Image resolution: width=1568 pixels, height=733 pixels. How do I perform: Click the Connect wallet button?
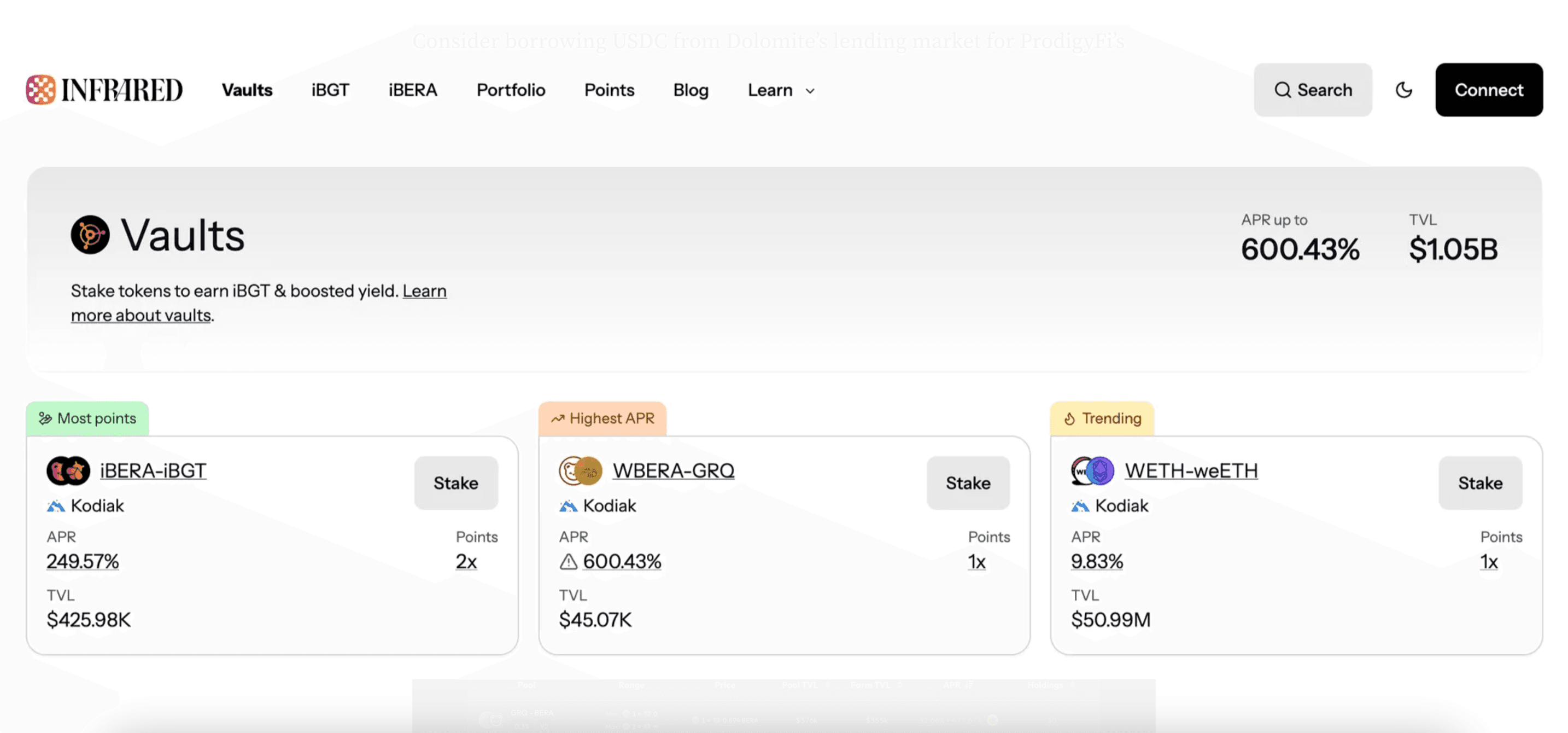(1489, 90)
